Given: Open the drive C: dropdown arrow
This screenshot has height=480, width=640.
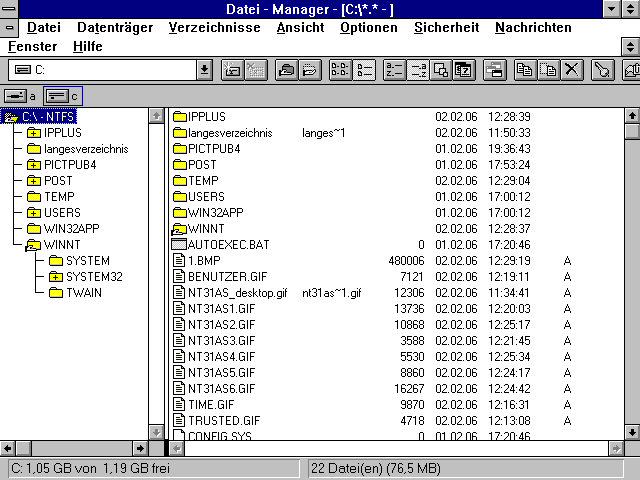Looking at the screenshot, I should coord(204,70).
